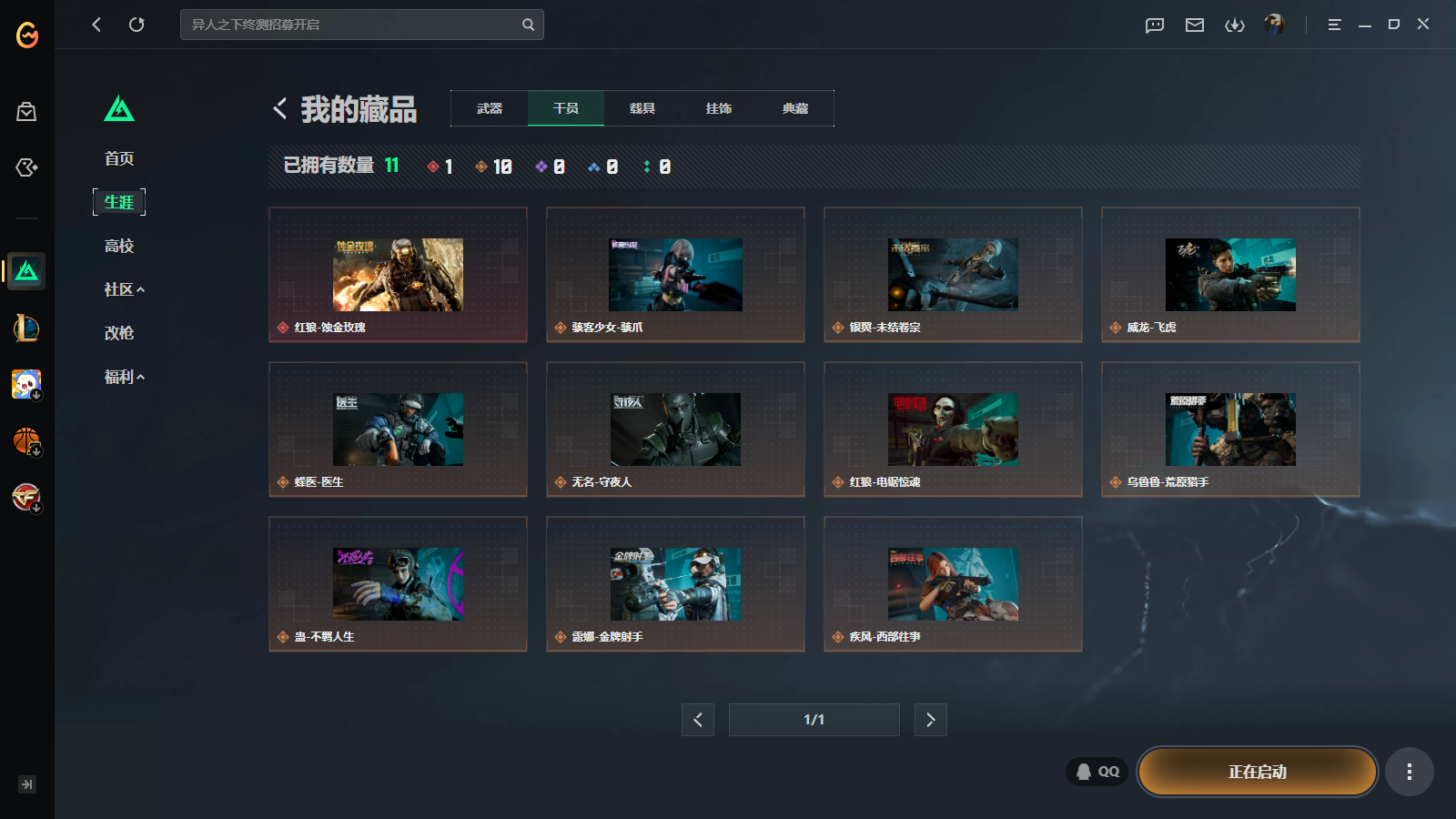Select the skull mascot game icon
This screenshot has height=819, width=1456.
pyautogui.click(x=26, y=384)
